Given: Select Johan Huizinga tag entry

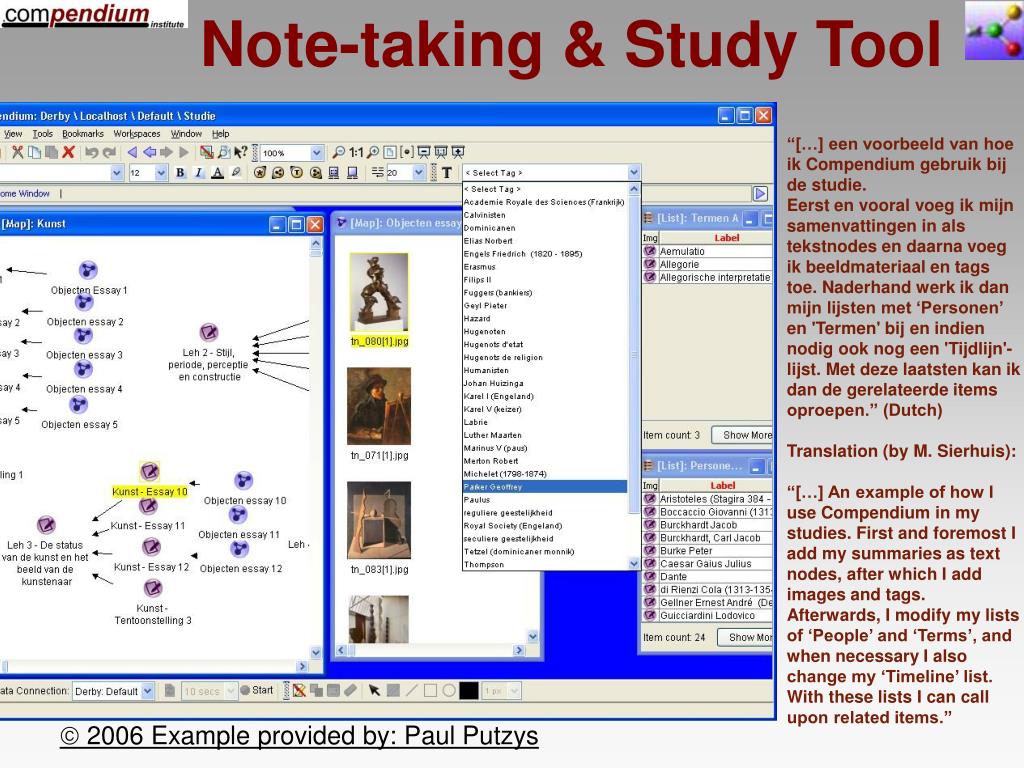Looking at the screenshot, I should coord(545,383).
